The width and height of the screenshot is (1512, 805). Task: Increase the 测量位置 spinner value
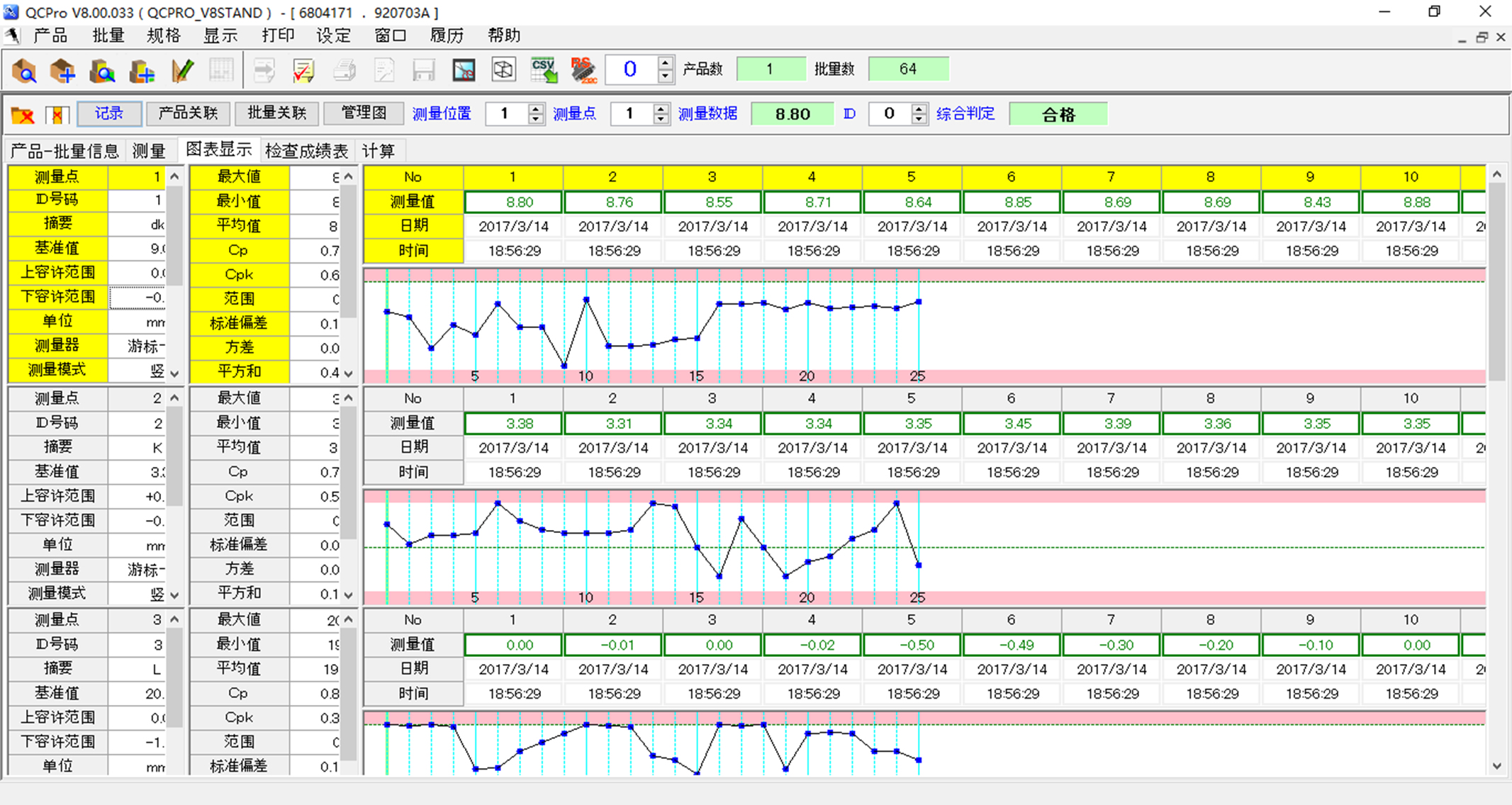point(536,108)
